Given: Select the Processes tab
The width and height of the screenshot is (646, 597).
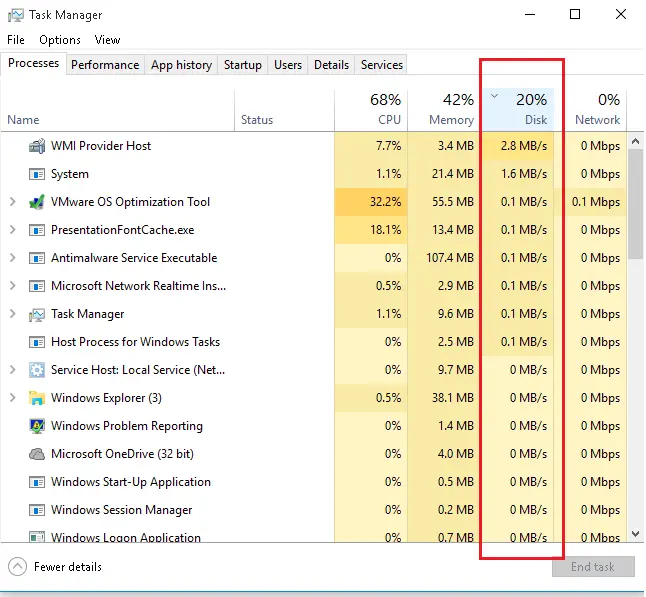Looking at the screenshot, I should 33,63.
